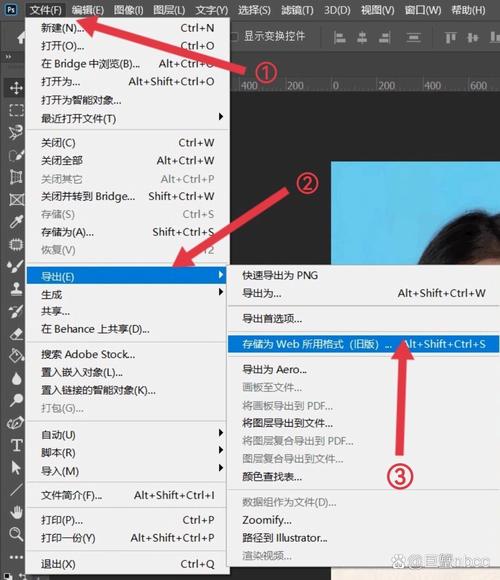Expand the toolbar double-arrow toggle

(x=8, y=57)
